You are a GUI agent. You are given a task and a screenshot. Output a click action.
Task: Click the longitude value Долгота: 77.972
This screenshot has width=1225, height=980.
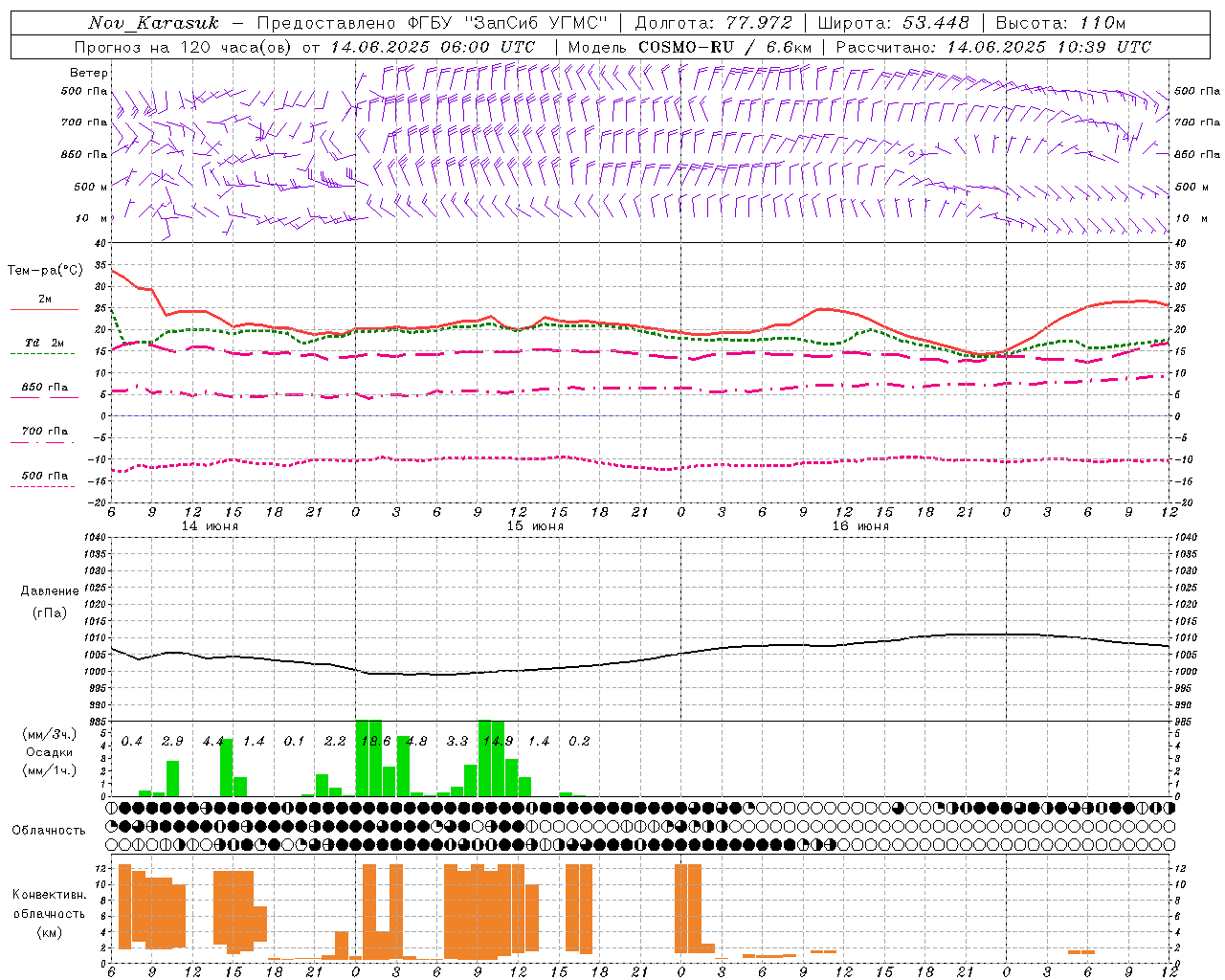[713, 23]
